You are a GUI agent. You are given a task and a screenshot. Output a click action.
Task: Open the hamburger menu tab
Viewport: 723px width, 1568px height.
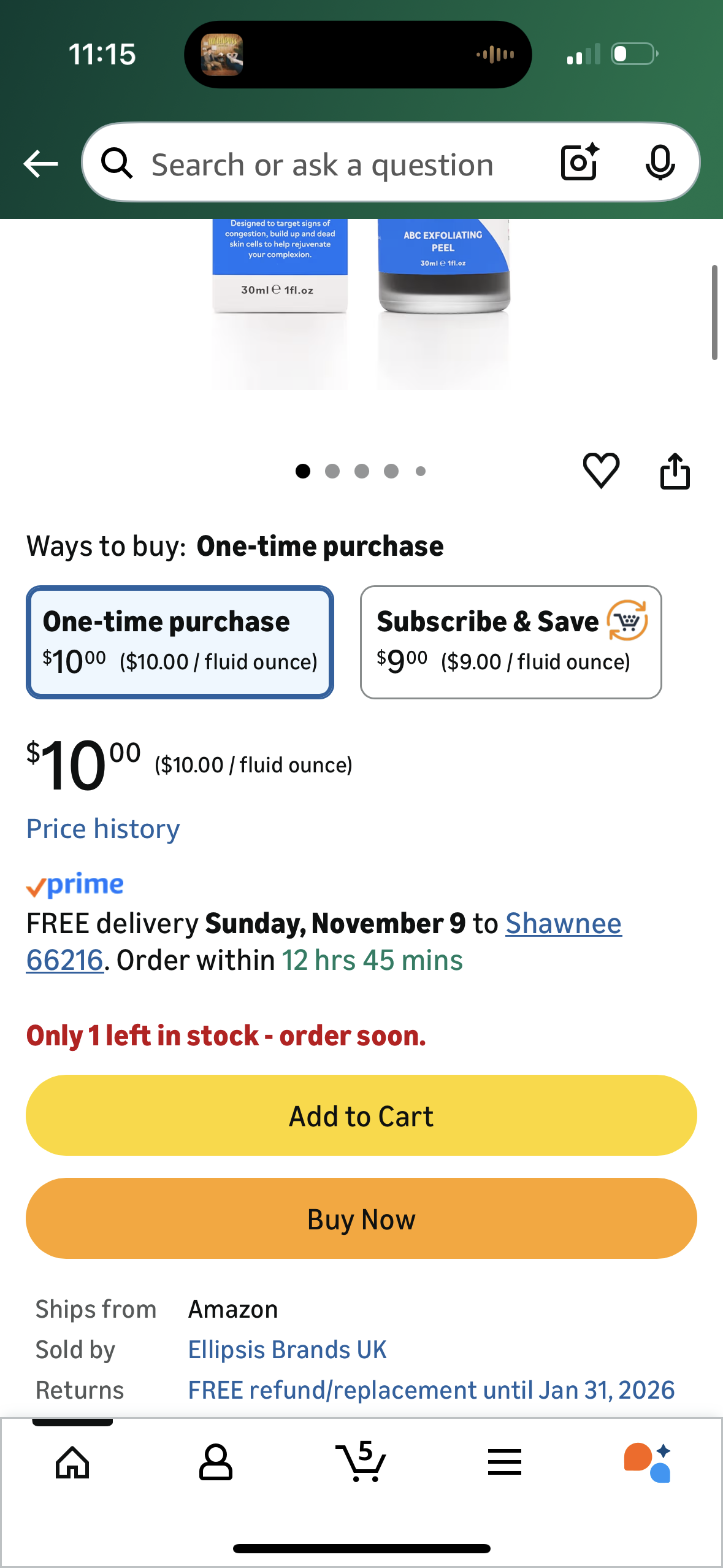pos(505,1462)
